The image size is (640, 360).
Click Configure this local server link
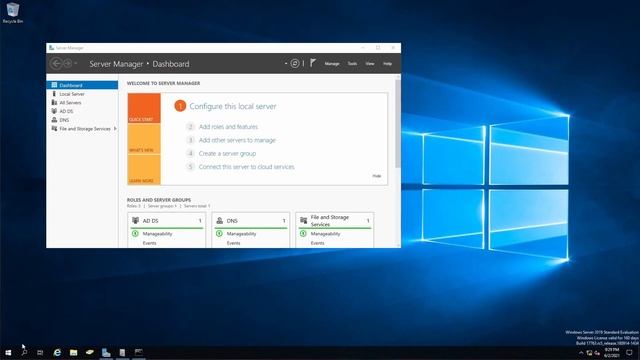point(233,106)
